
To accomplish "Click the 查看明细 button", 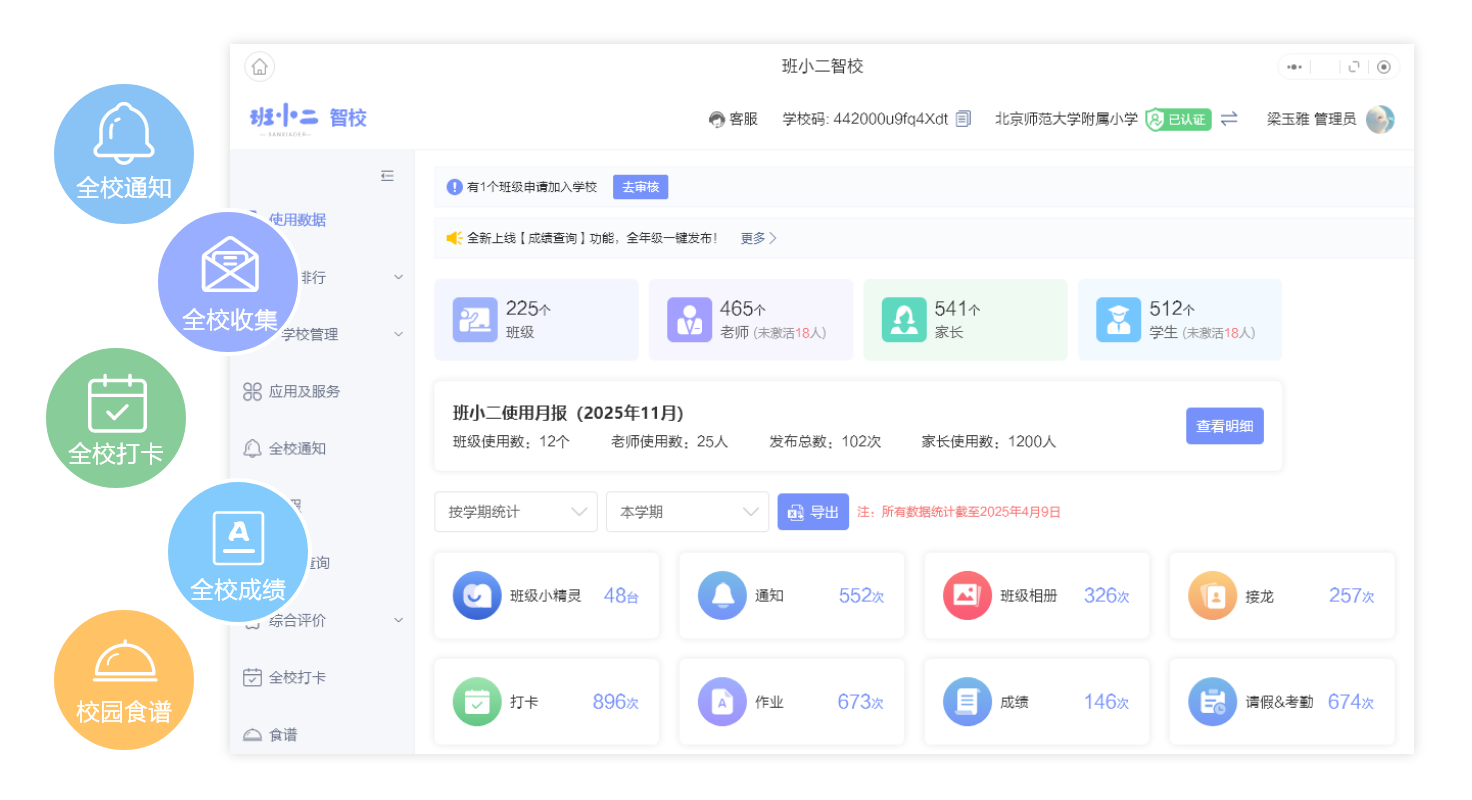I will (x=1224, y=426).
